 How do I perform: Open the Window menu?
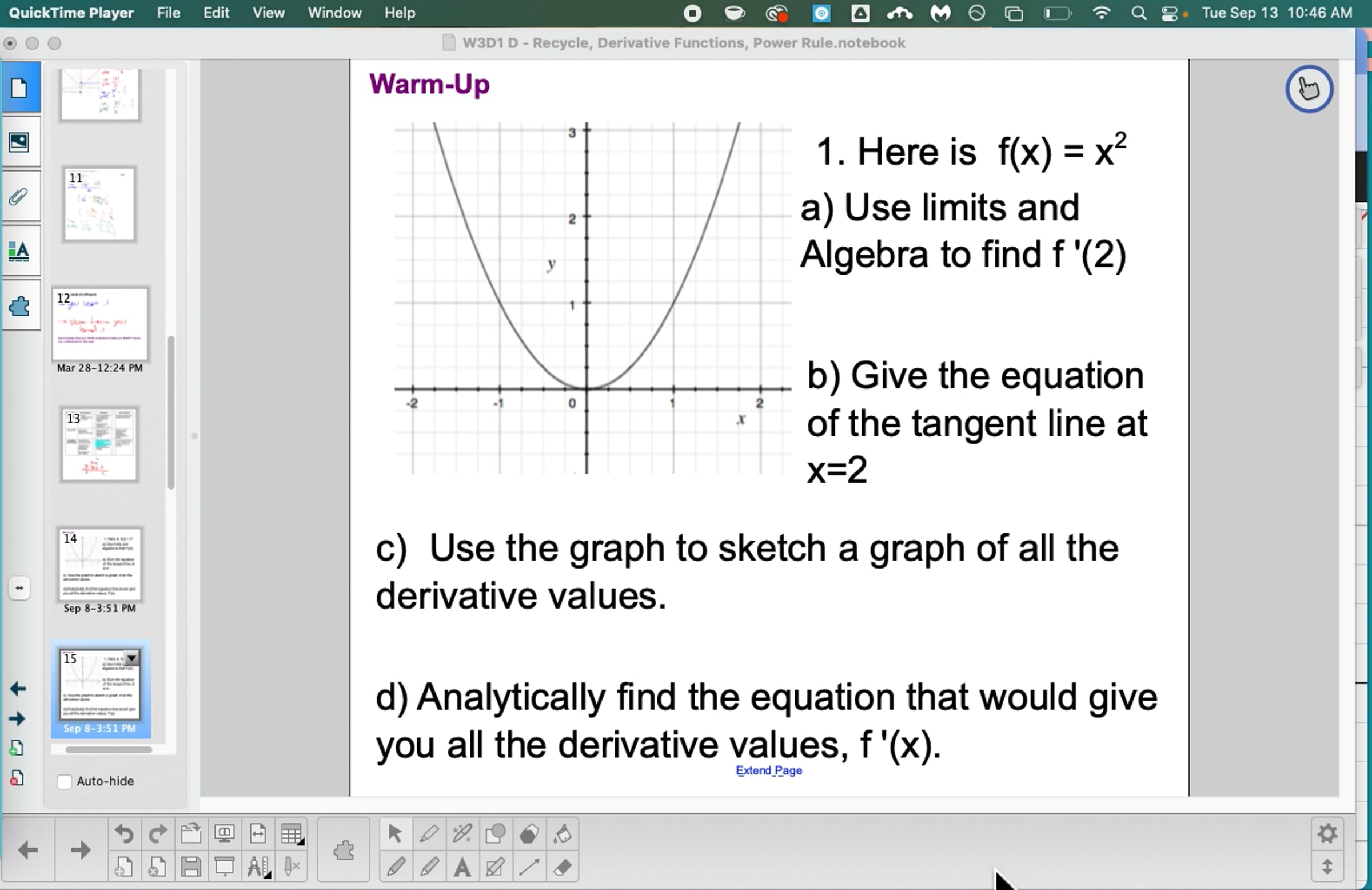tap(334, 13)
